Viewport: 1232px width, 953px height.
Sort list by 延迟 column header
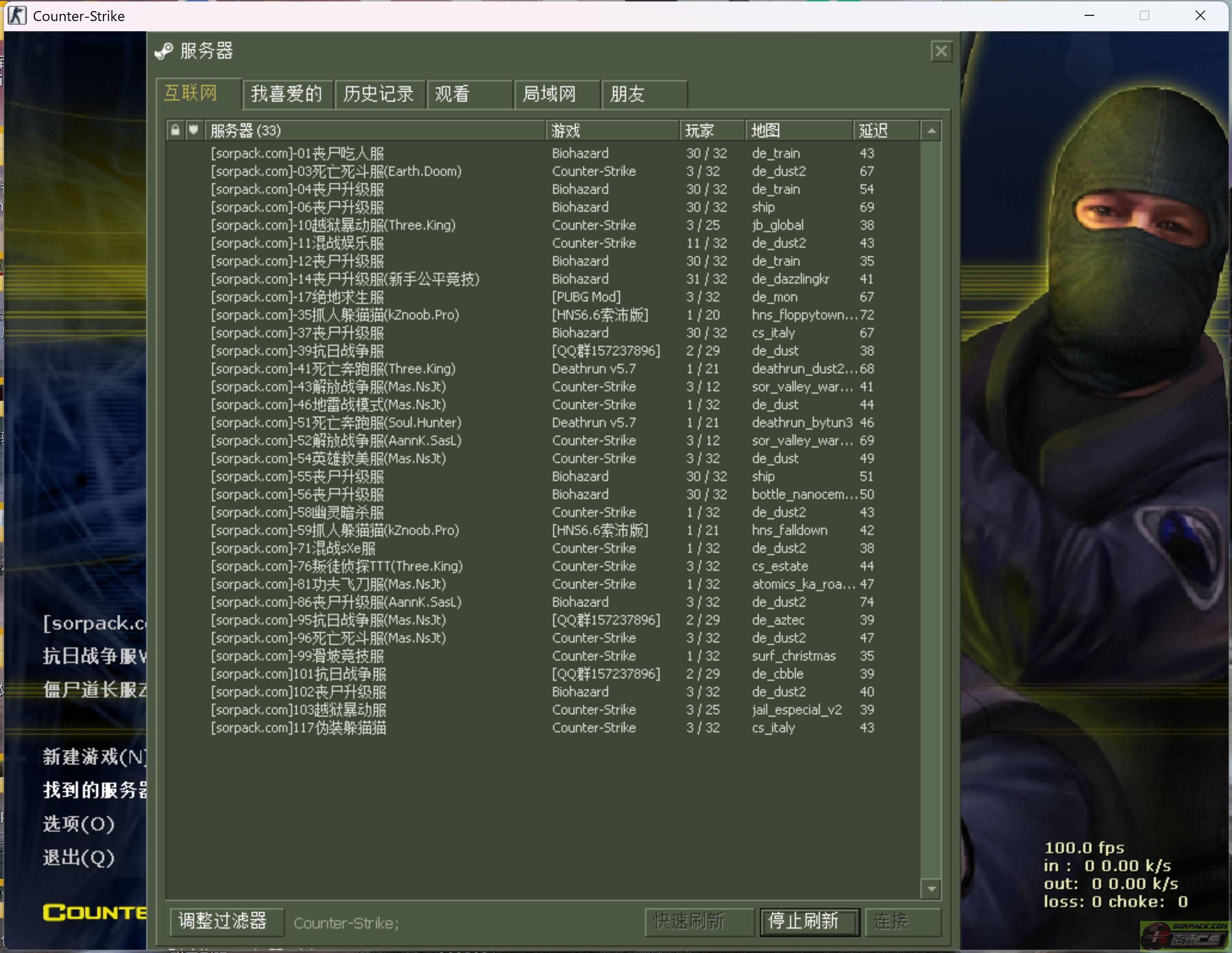886,130
